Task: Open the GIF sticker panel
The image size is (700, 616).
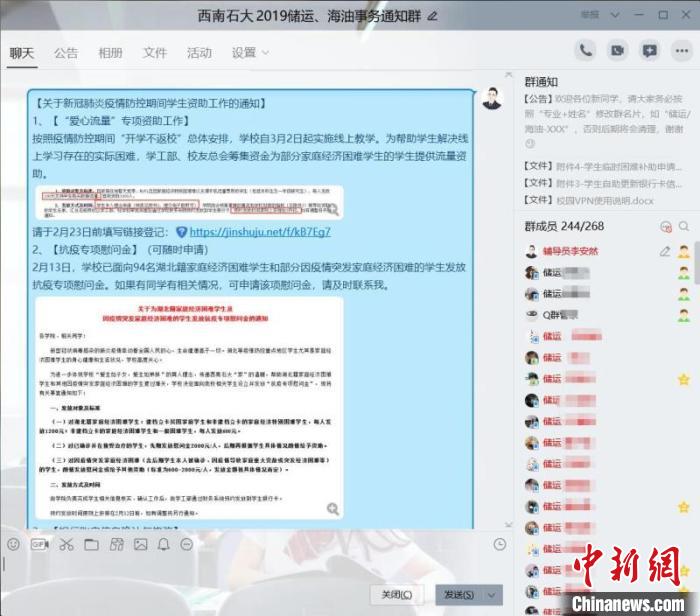Action: tap(40, 544)
